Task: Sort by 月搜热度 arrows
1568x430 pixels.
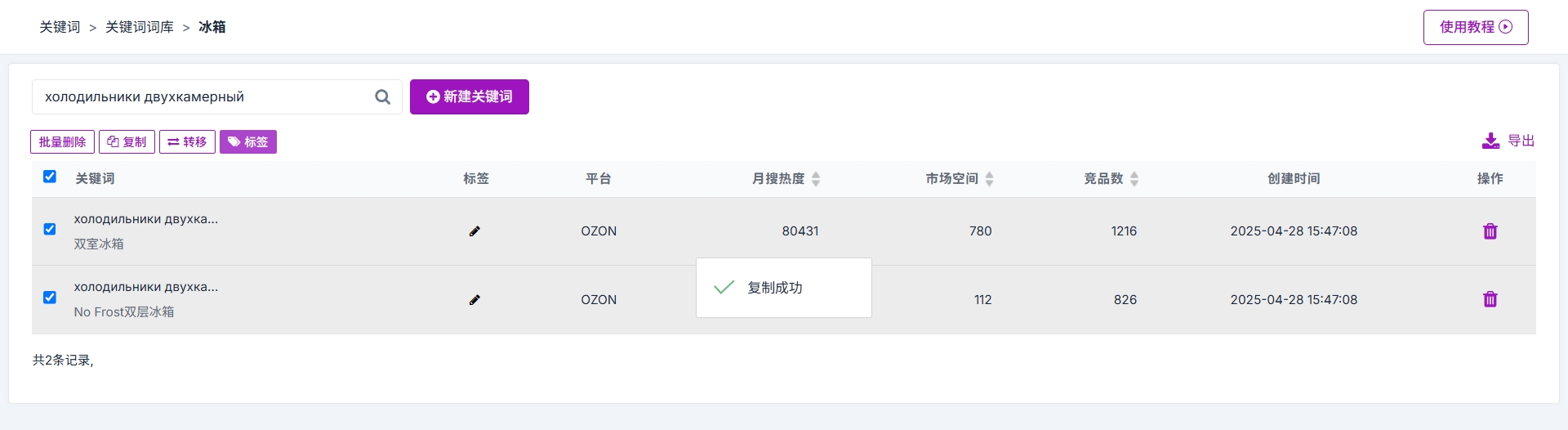Action: tap(816, 179)
